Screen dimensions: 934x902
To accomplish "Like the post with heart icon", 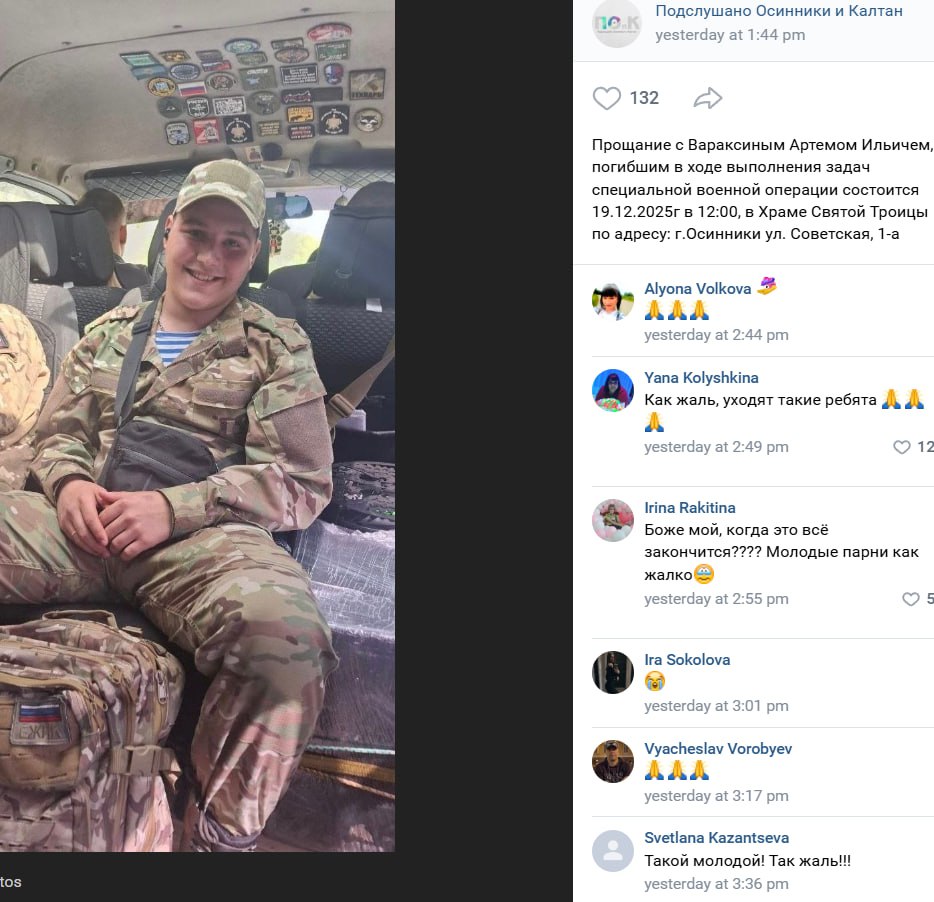I will [606, 98].
